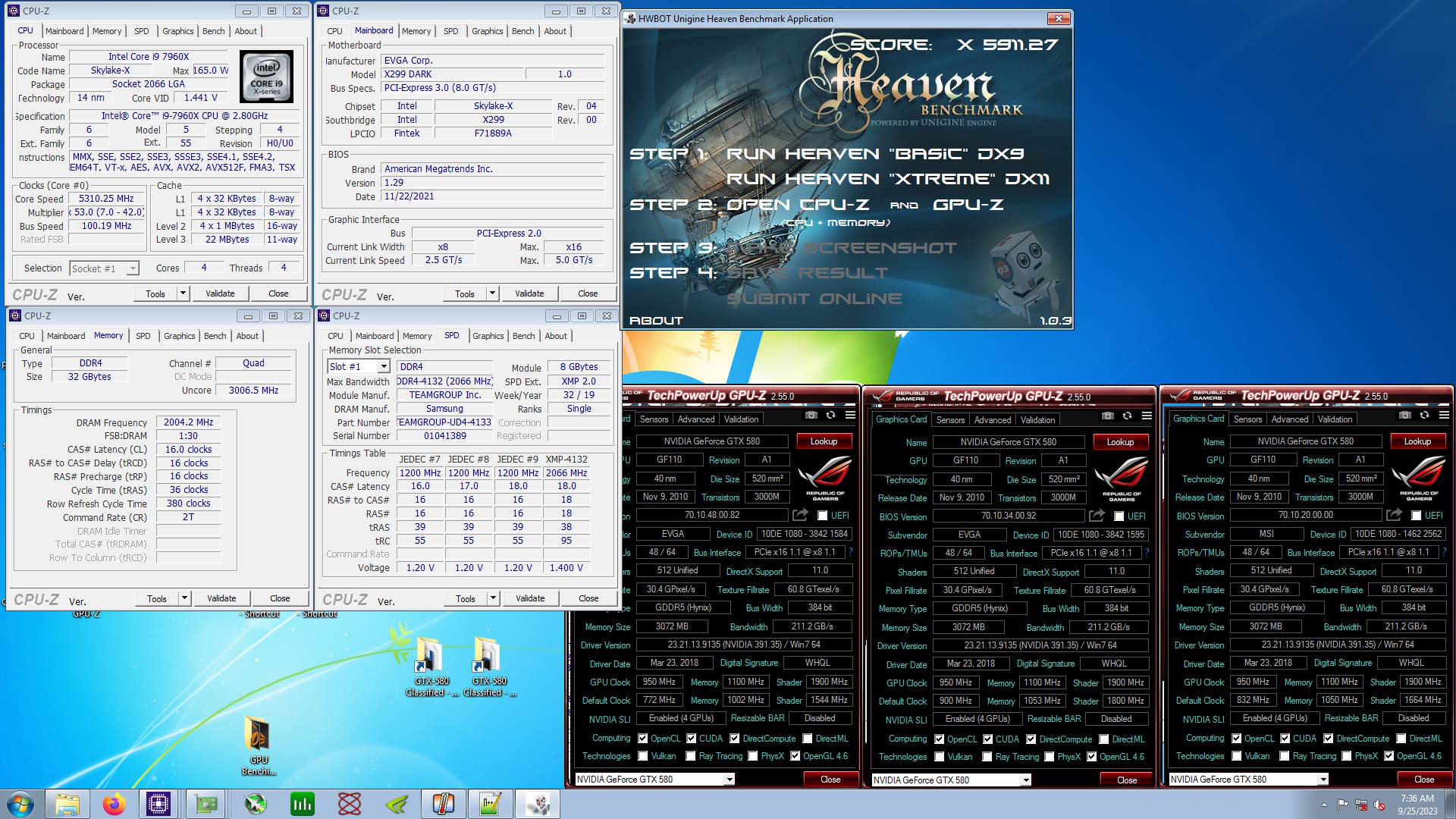Expand the Tools dropdown arrow in the CPU-Z SPD window
Screen dimensions: 1456x819
click(x=493, y=598)
